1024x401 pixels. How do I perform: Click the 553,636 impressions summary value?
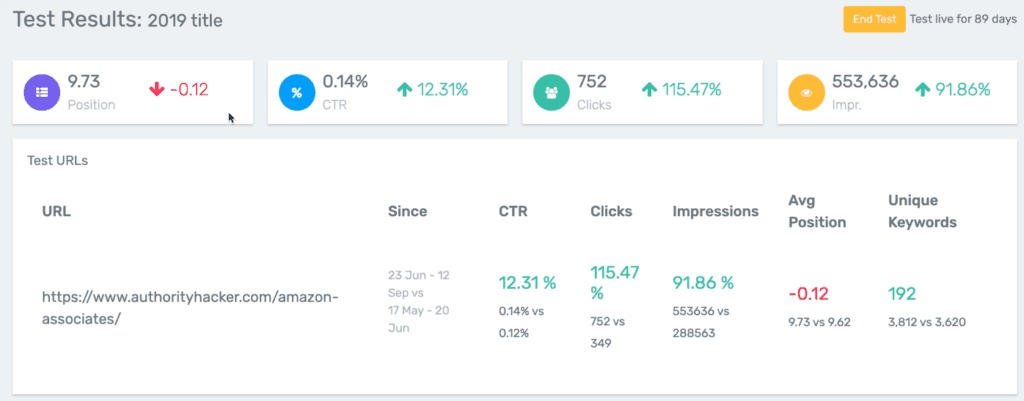coord(865,81)
